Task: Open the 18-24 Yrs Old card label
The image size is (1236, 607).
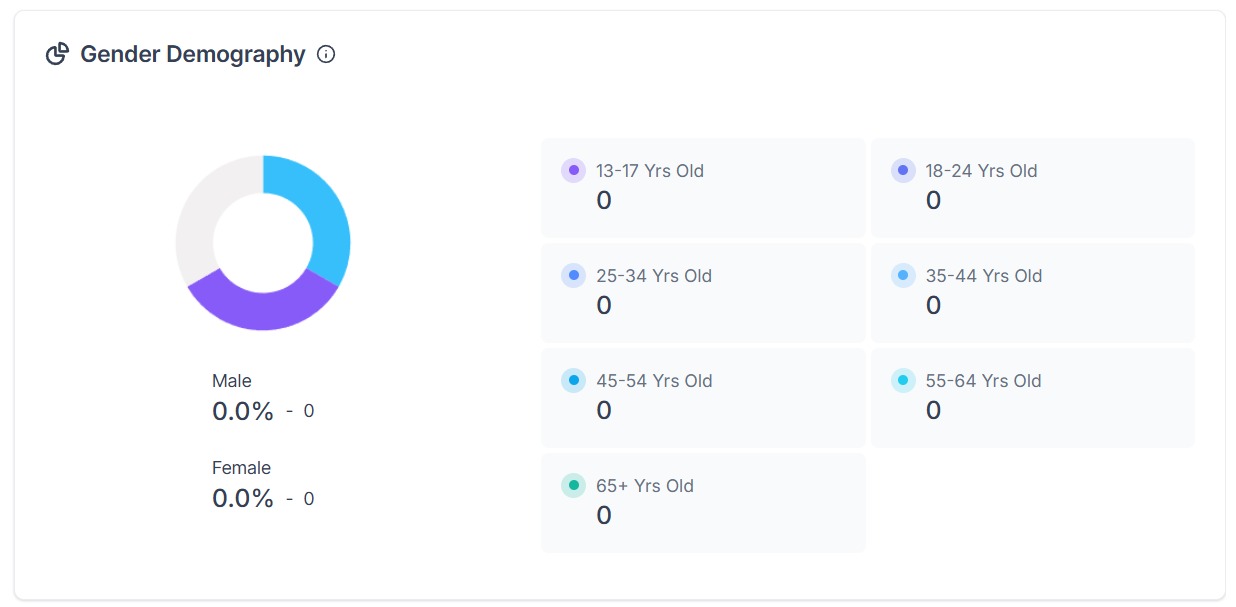Action: [x=981, y=171]
